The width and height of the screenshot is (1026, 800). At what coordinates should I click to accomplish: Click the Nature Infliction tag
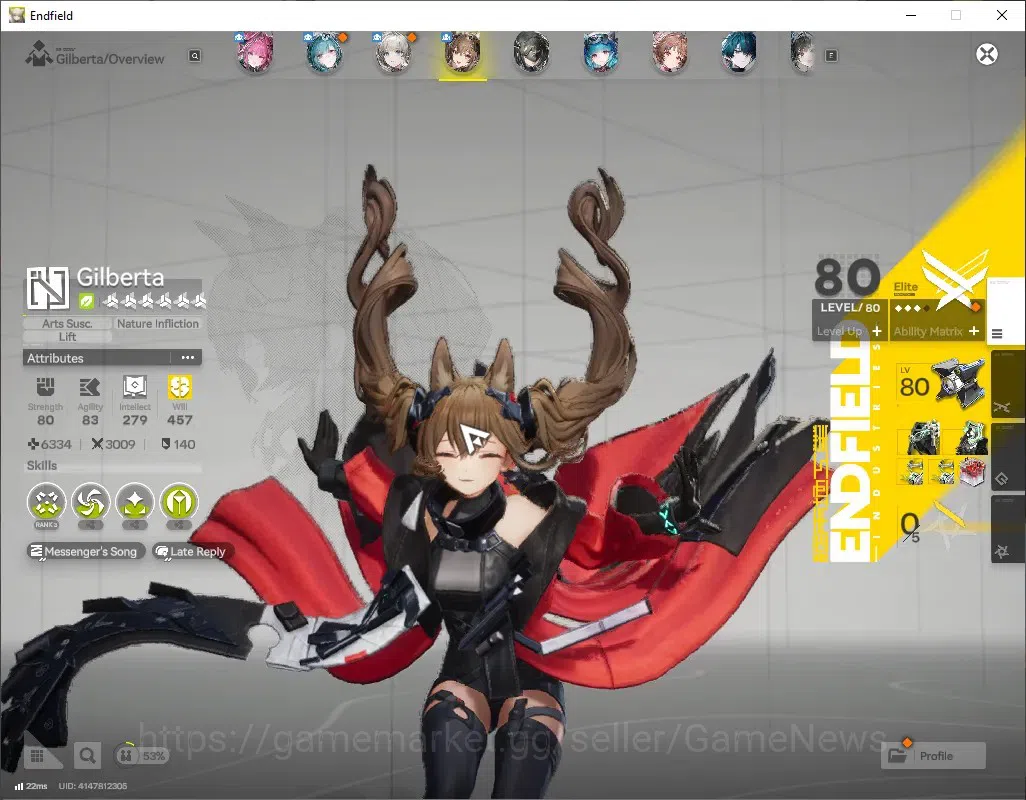(158, 323)
